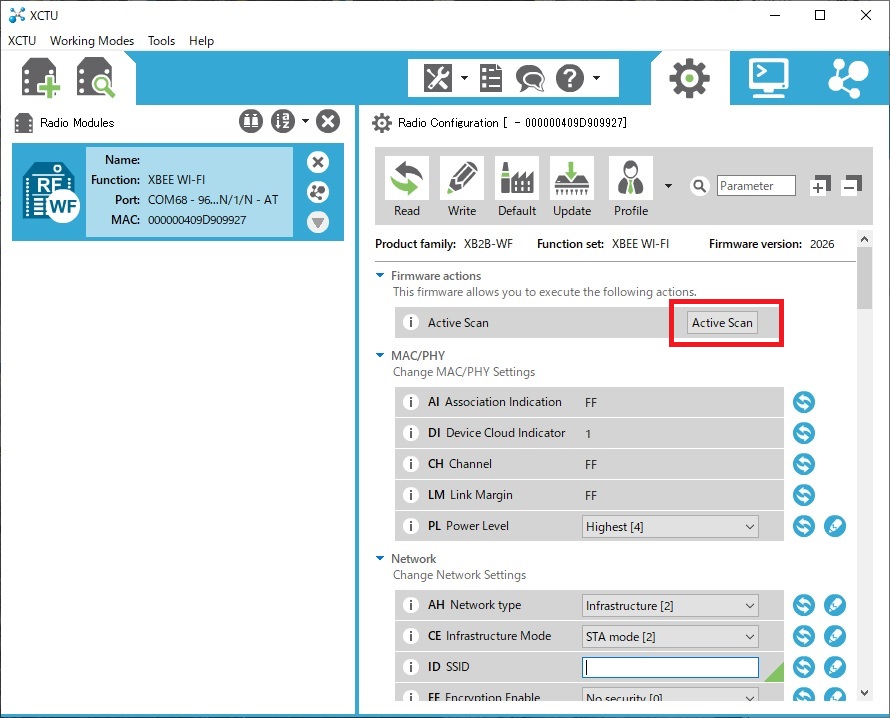The image size is (890, 718).
Task: Collapse the Firmware actions section
Action: [x=380, y=276]
